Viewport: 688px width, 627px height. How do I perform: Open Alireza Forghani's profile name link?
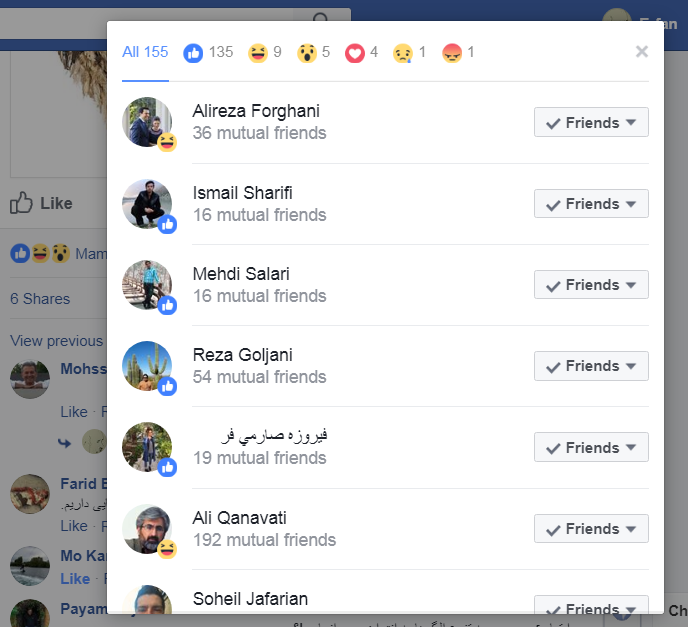pos(256,111)
